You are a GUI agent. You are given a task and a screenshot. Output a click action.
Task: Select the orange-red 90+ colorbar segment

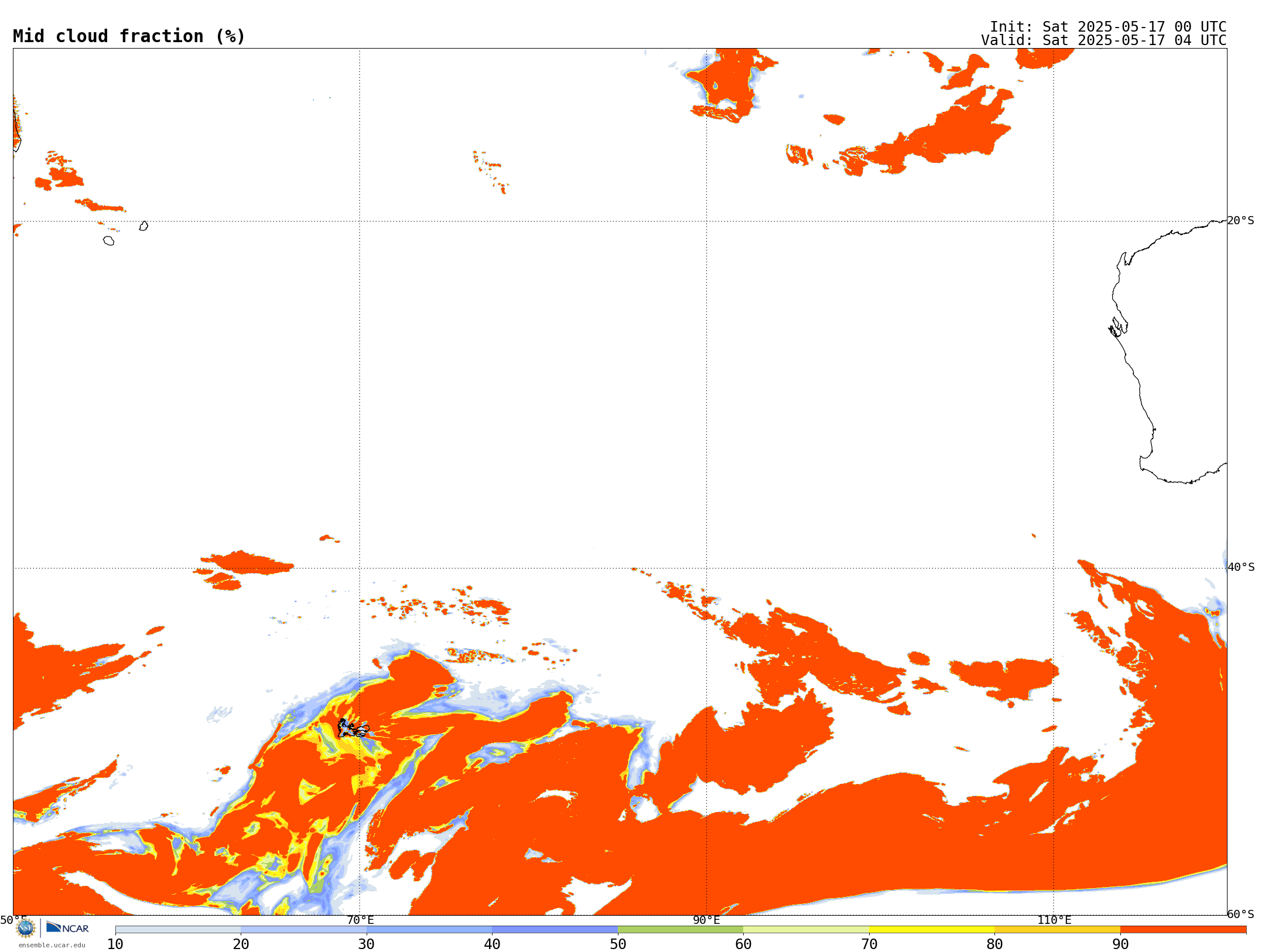click(x=1183, y=930)
